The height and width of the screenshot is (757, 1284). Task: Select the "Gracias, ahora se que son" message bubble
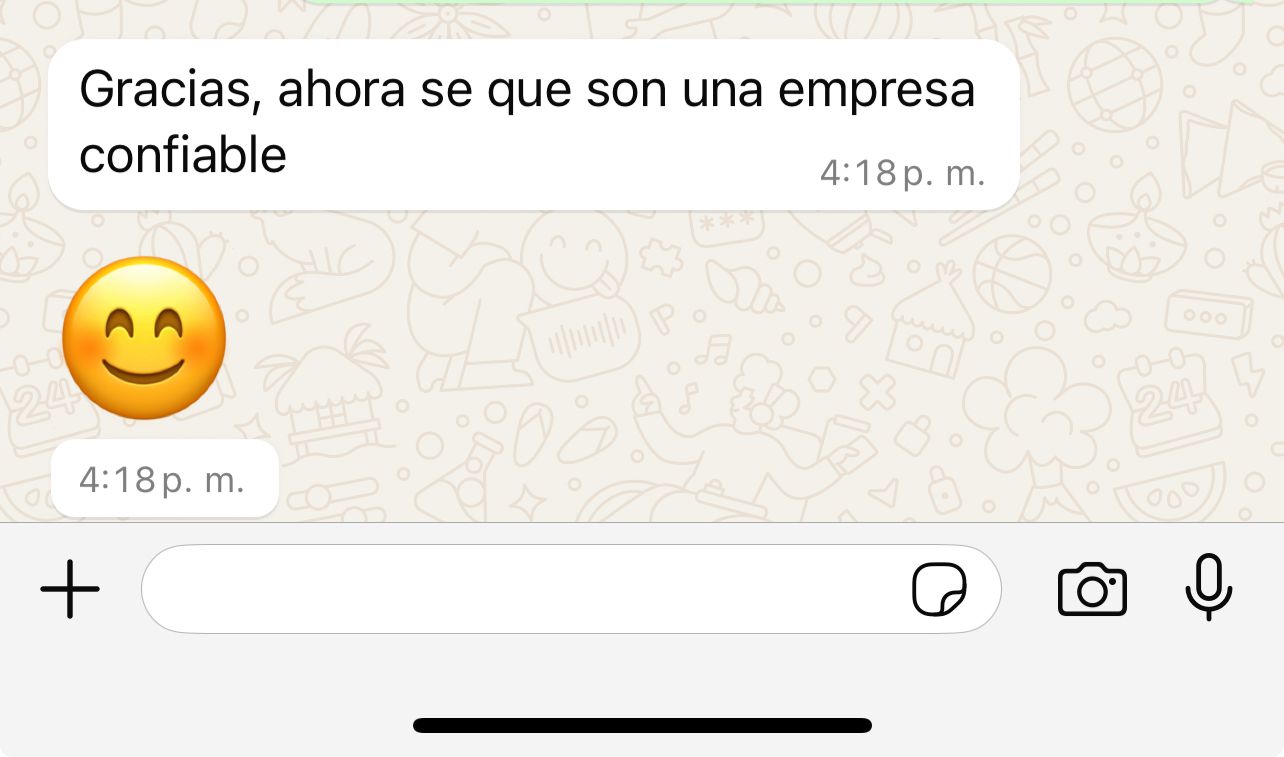tap(534, 125)
